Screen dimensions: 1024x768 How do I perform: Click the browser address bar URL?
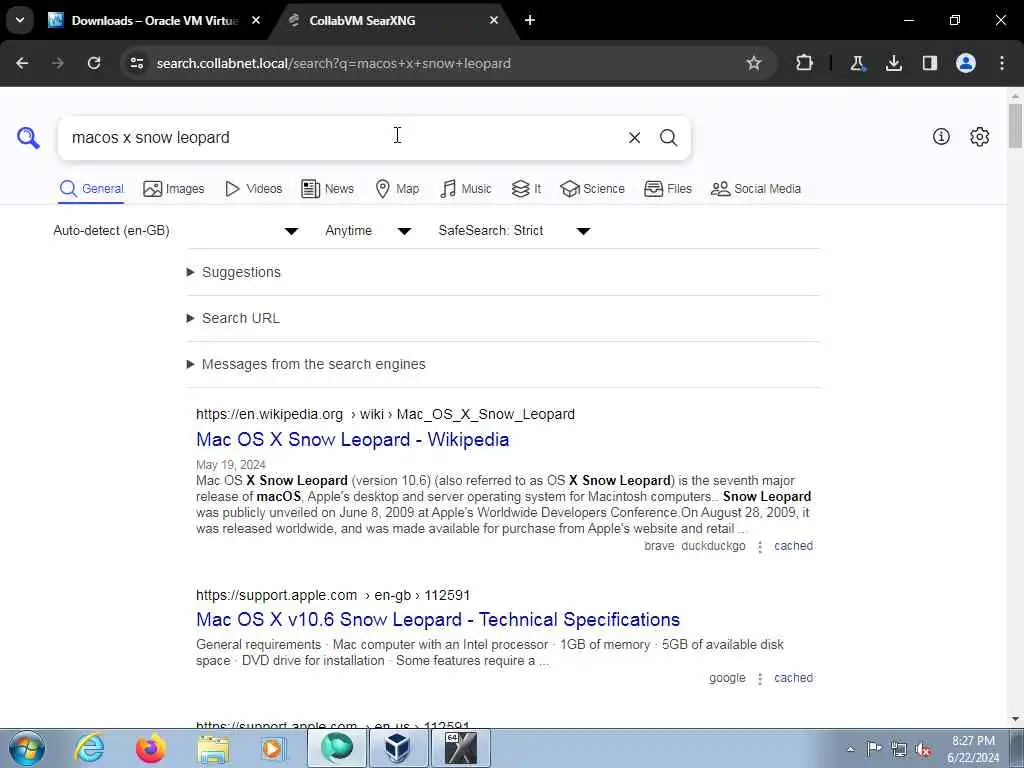point(334,63)
